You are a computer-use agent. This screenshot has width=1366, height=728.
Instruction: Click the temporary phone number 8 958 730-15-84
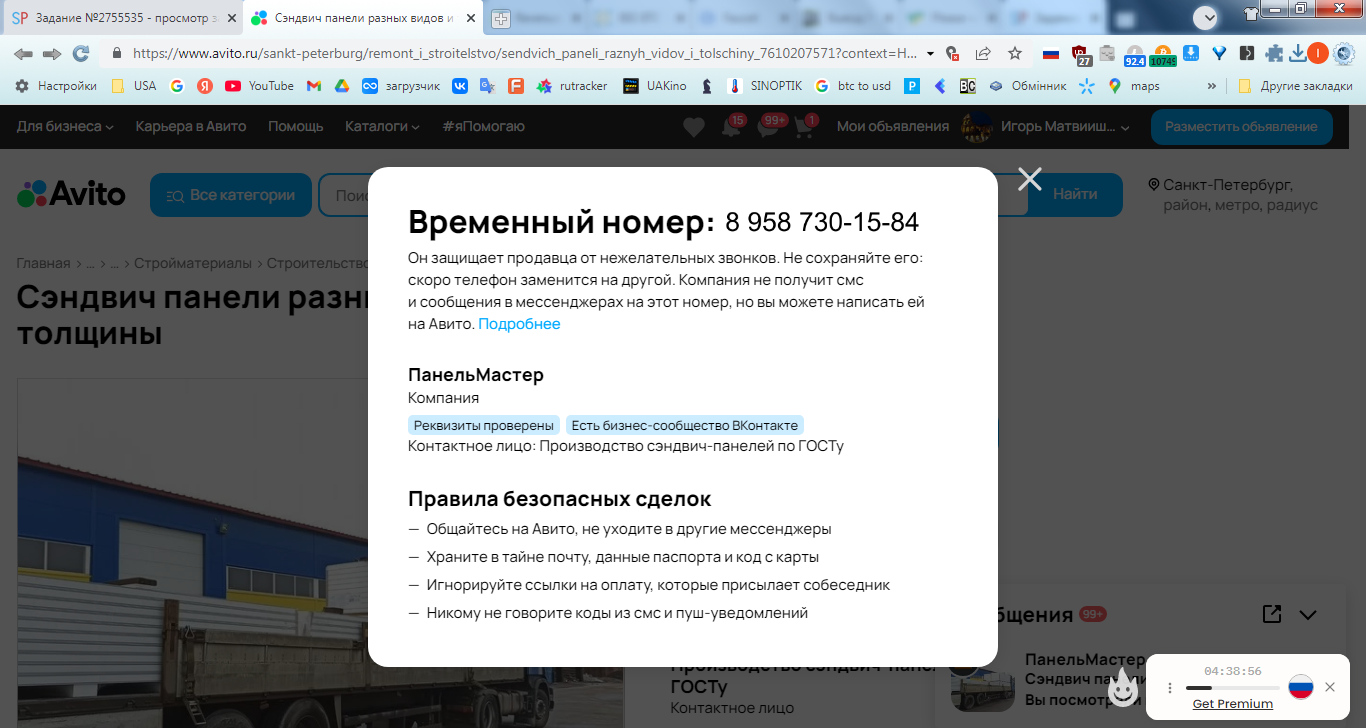pyautogui.click(x=822, y=222)
